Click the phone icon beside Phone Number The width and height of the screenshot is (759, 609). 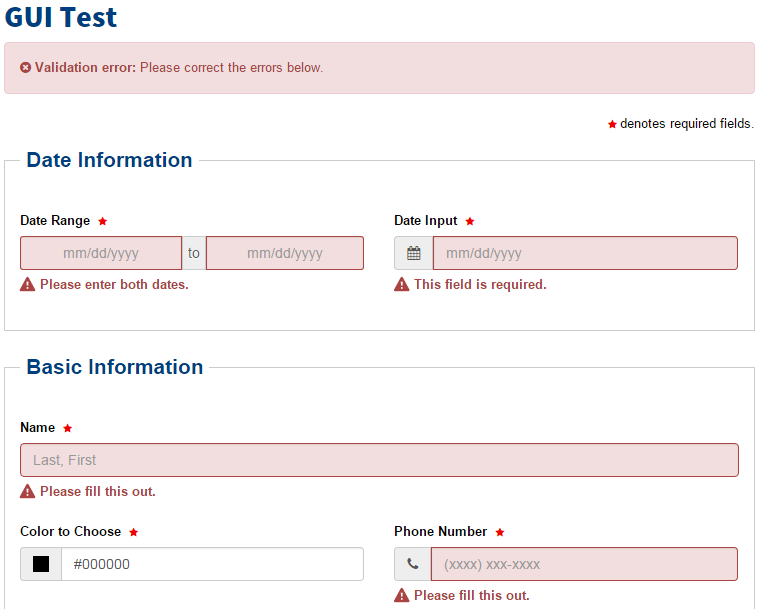[412, 564]
